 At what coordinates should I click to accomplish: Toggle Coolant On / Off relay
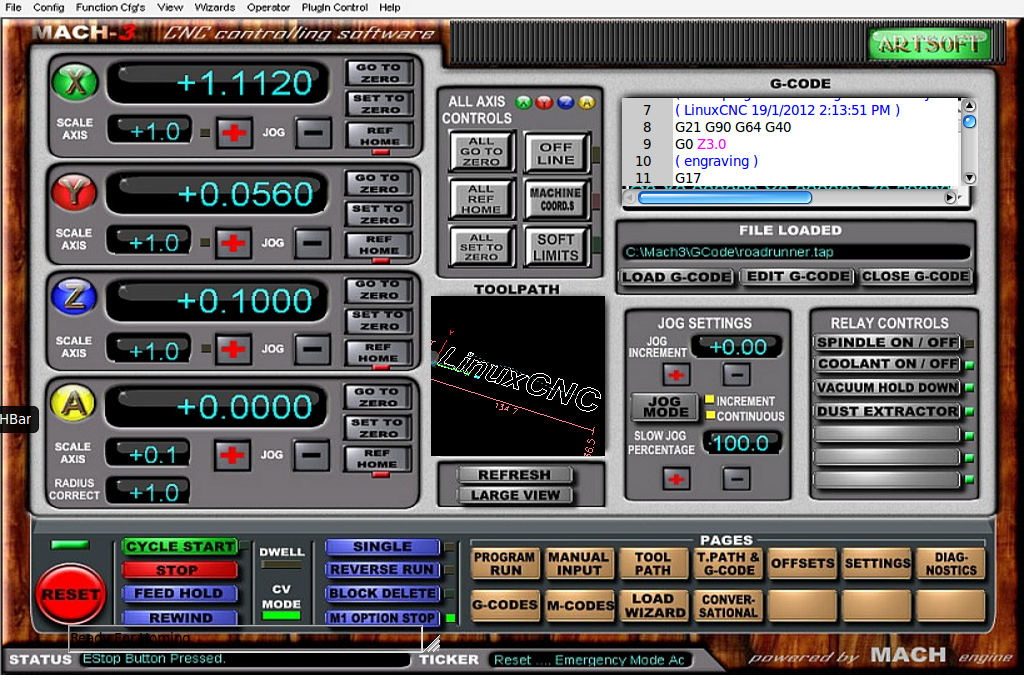[888, 364]
